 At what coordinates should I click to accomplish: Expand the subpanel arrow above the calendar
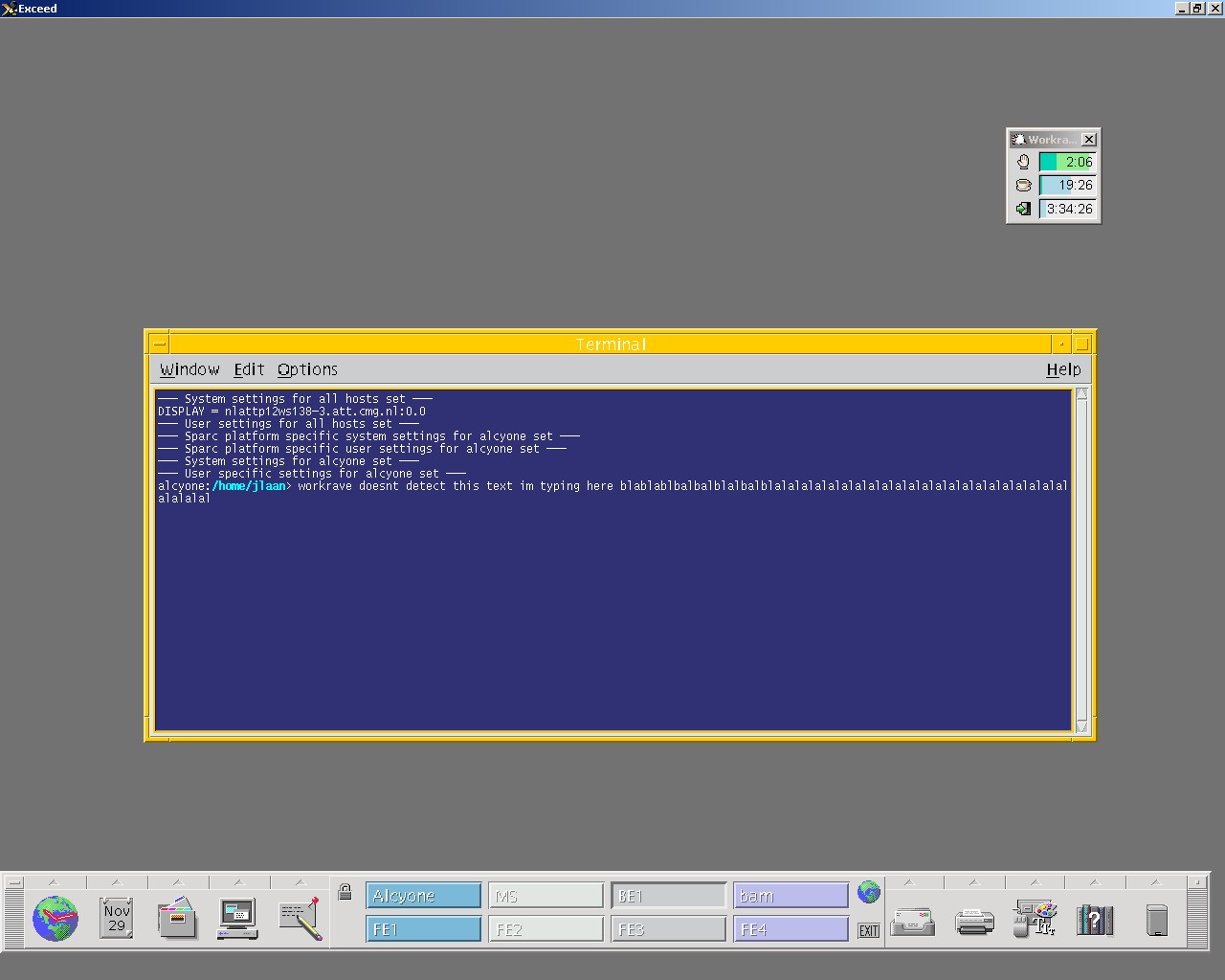[116, 882]
